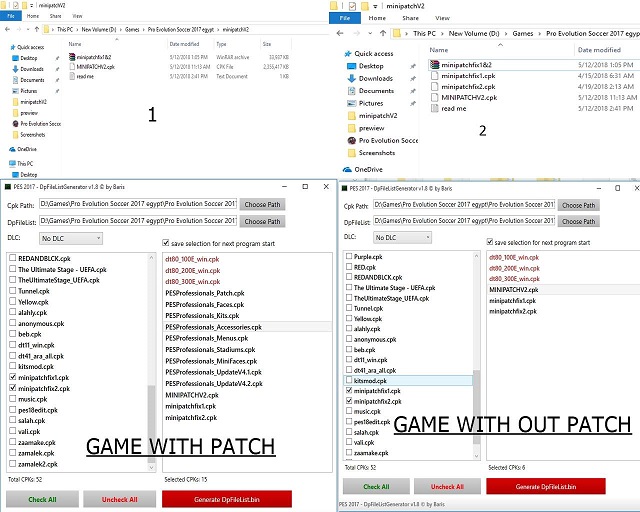Toggle save selection checkbox in right generator
The width and height of the screenshot is (640, 512).
(x=490, y=242)
